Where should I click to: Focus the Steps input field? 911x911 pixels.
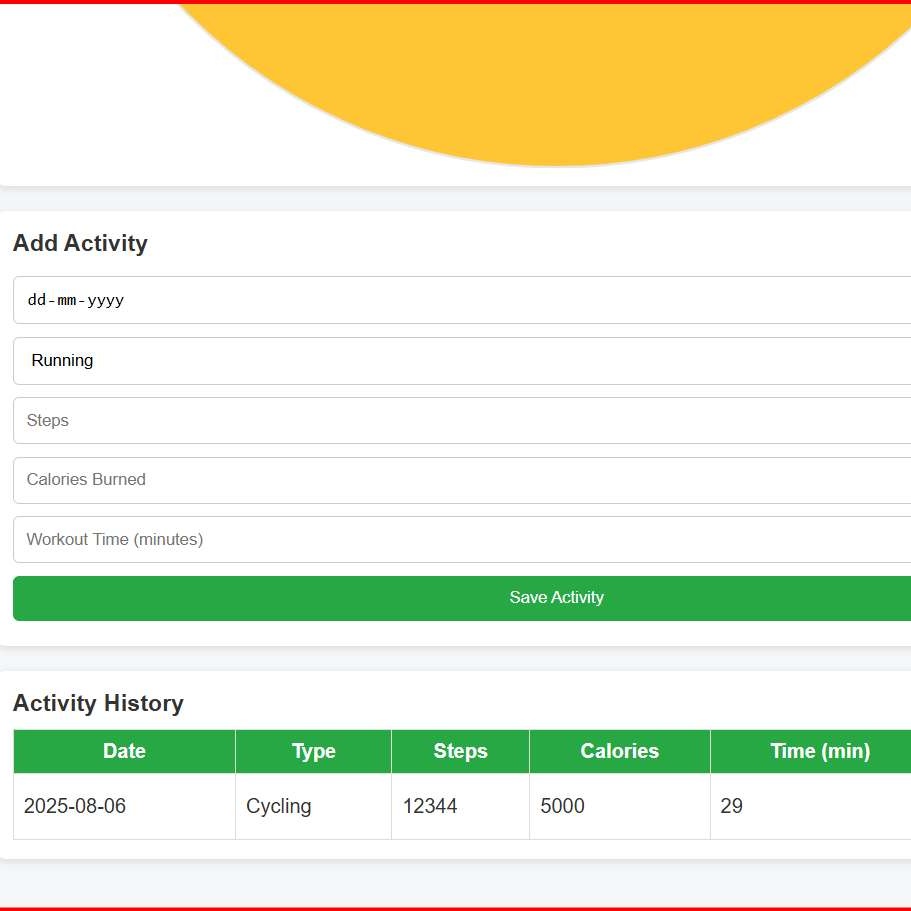462,421
